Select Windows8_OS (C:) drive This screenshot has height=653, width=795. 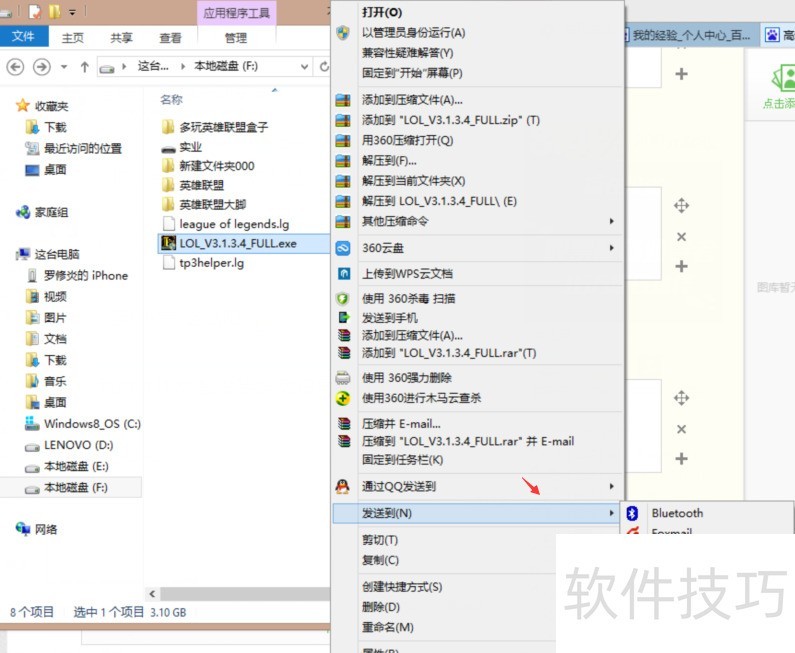coord(92,423)
